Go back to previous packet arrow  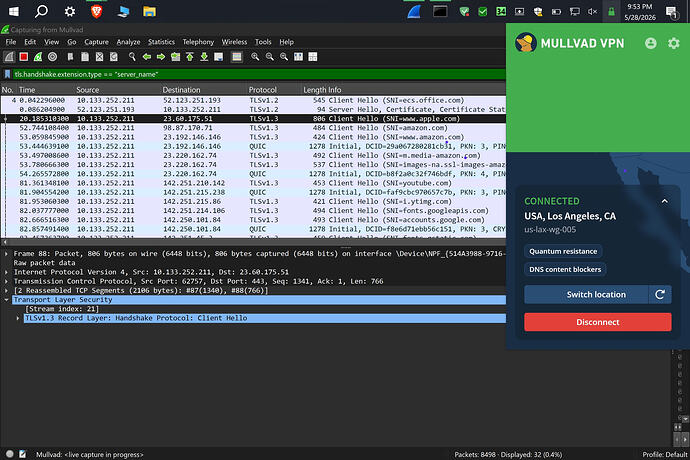tap(147, 57)
